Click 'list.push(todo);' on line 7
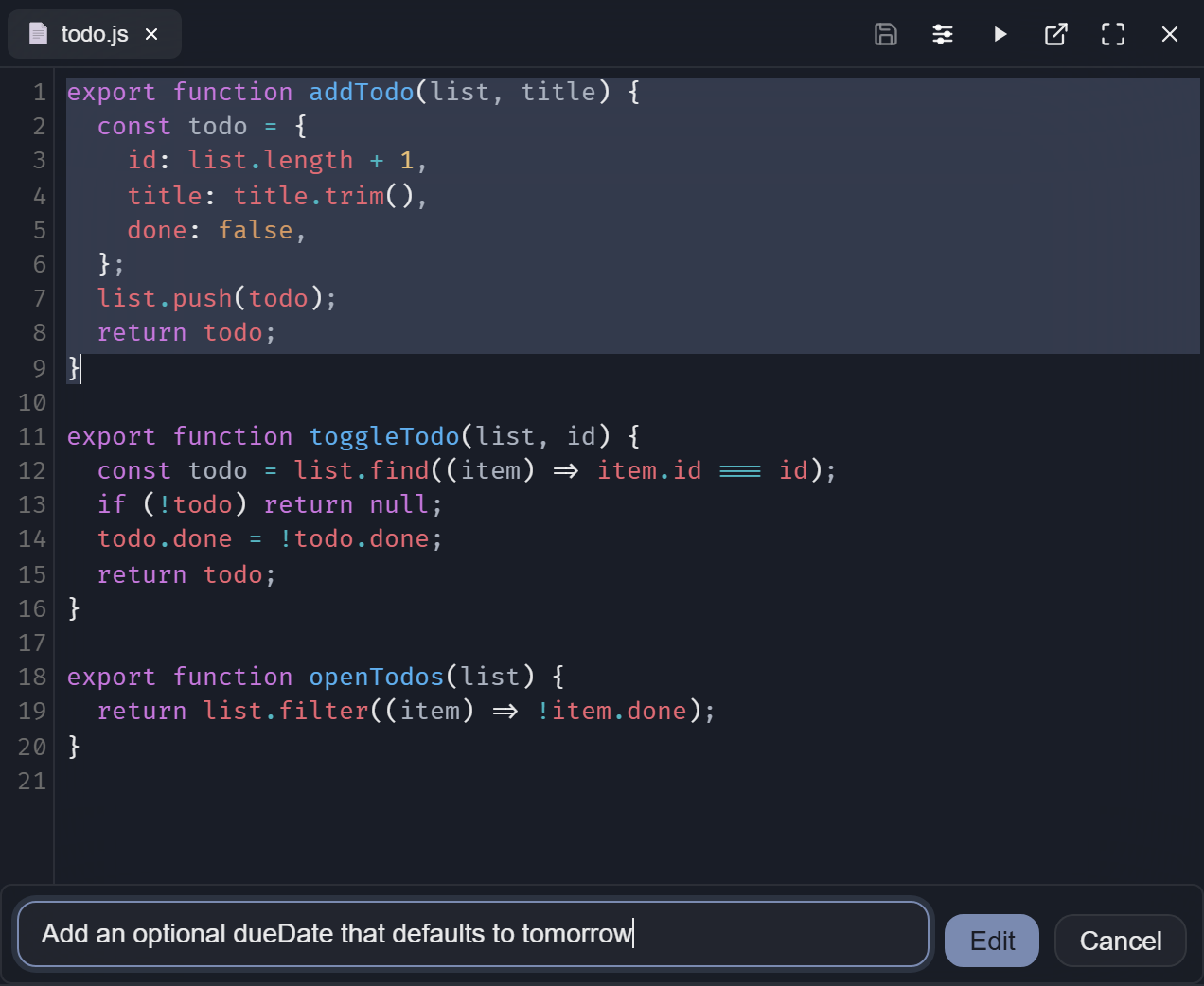1204x986 pixels. tap(217, 298)
